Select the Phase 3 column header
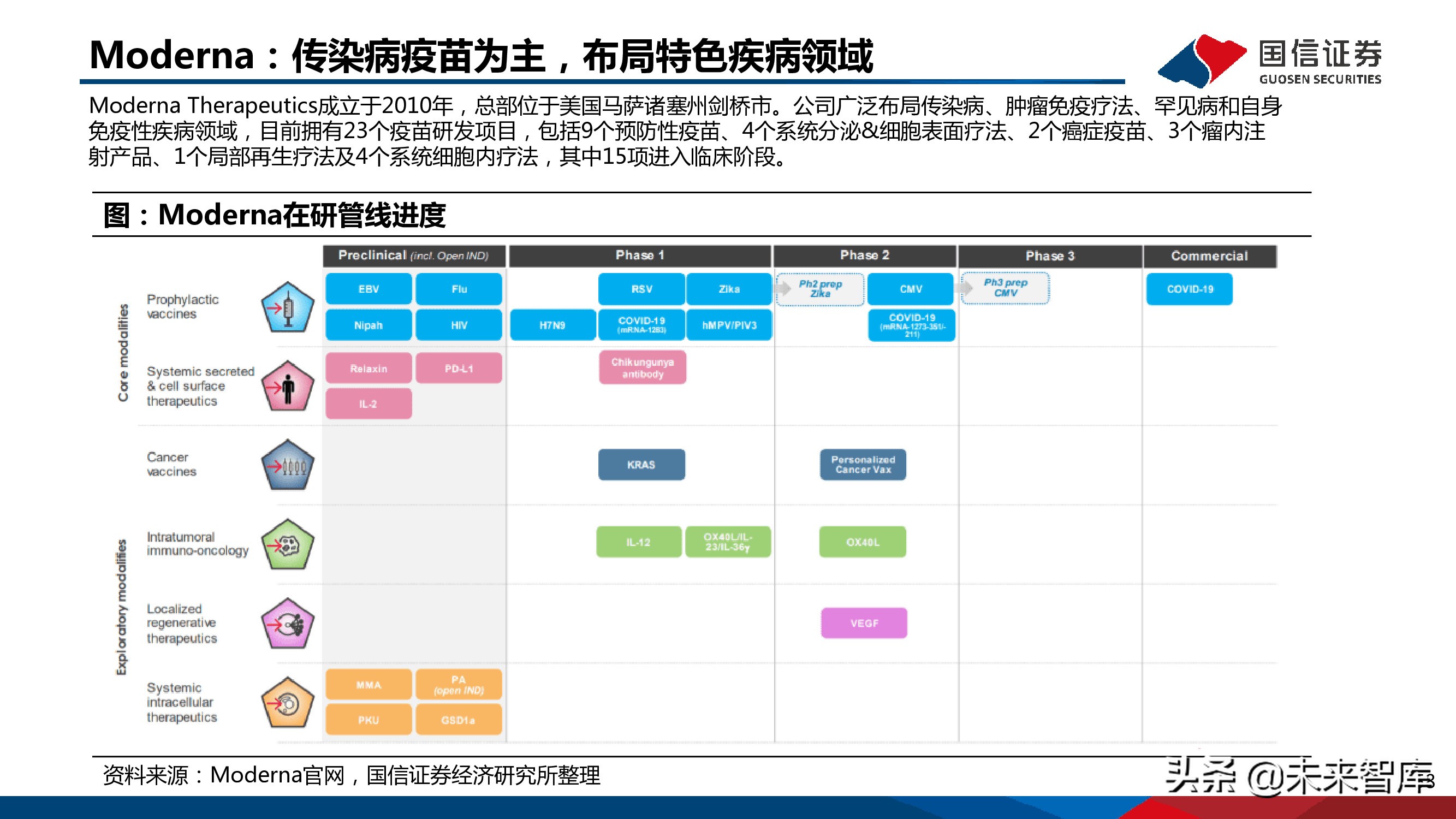This screenshot has height=819, width=1456. (x=1050, y=256)
